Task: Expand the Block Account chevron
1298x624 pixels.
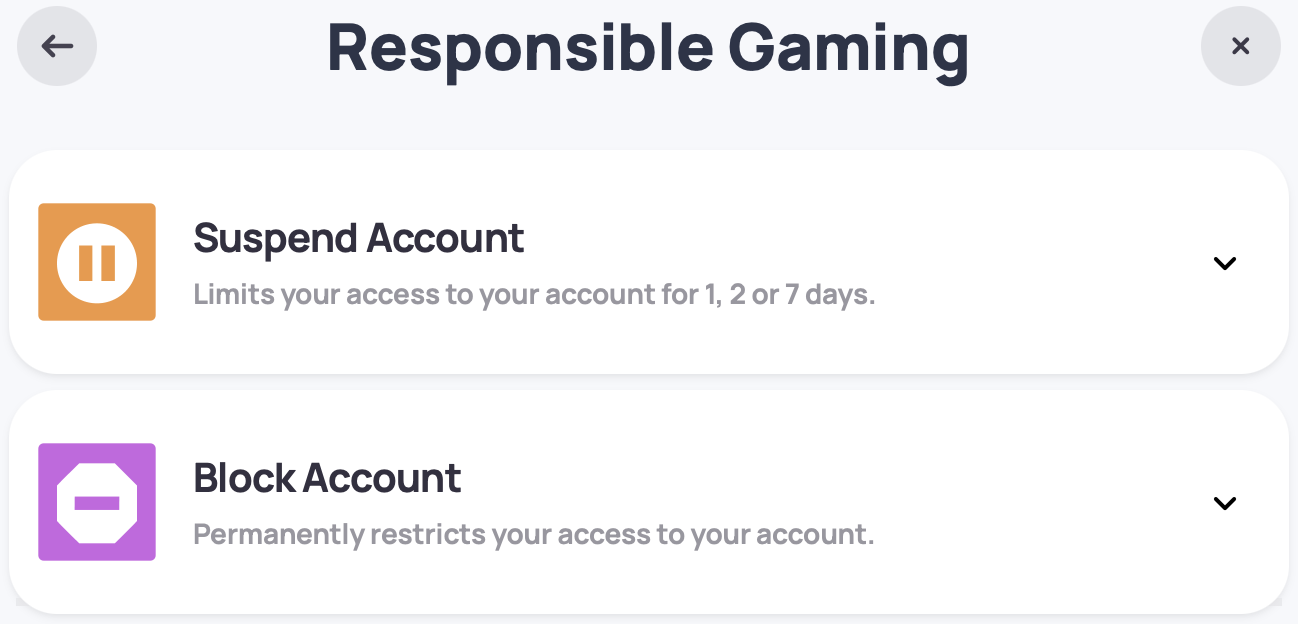Action: point(1224,503)
